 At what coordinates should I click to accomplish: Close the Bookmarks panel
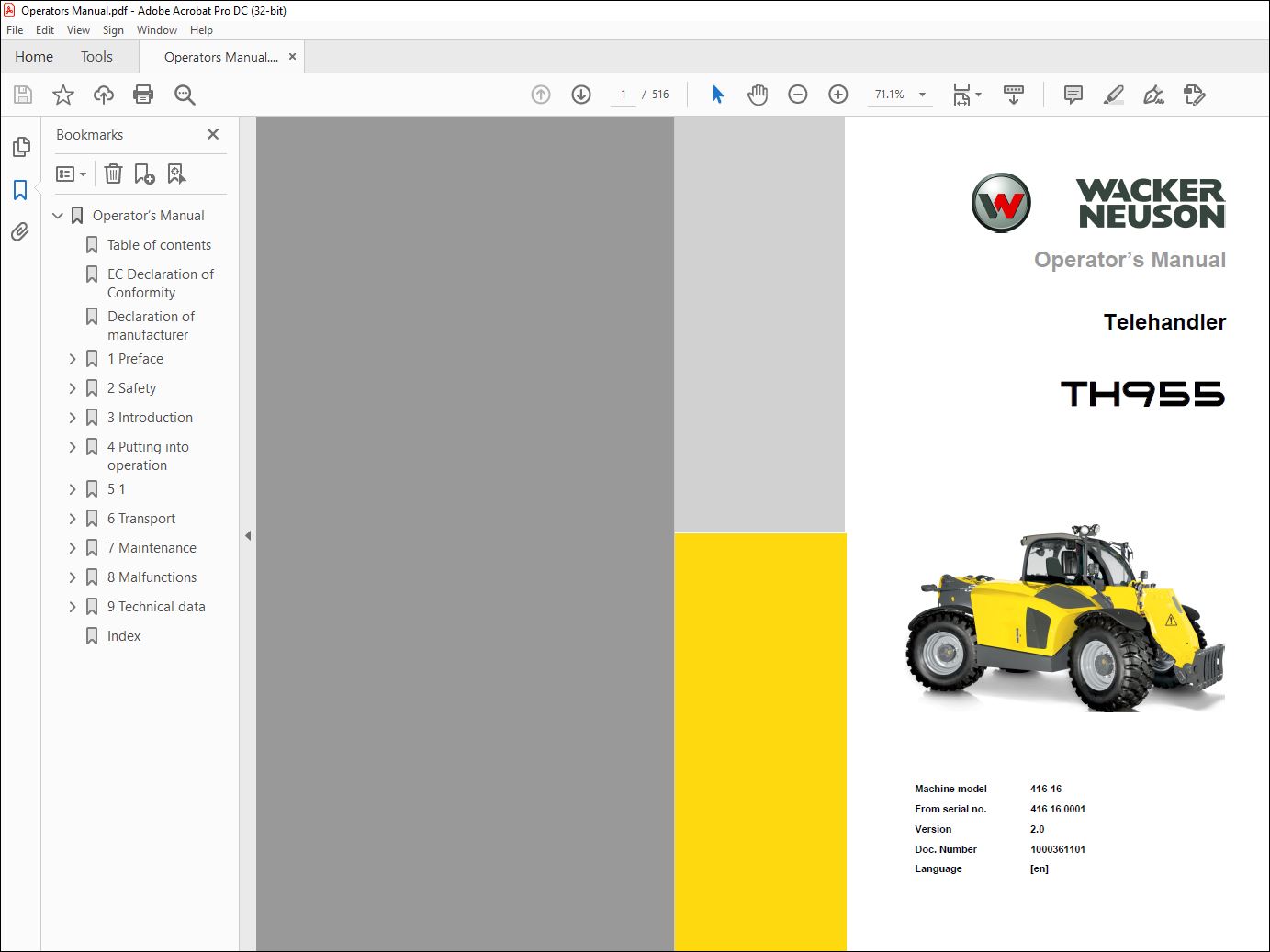(x=213, y=134)
